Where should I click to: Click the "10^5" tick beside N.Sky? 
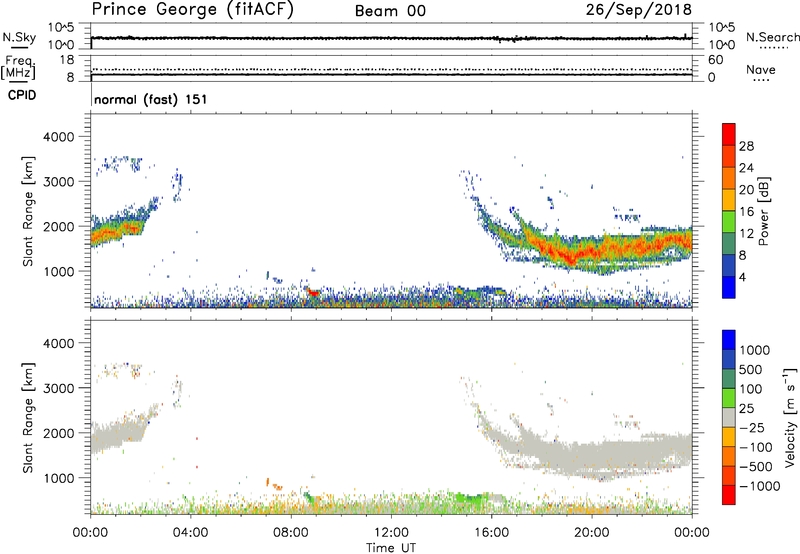click(61, 27)
